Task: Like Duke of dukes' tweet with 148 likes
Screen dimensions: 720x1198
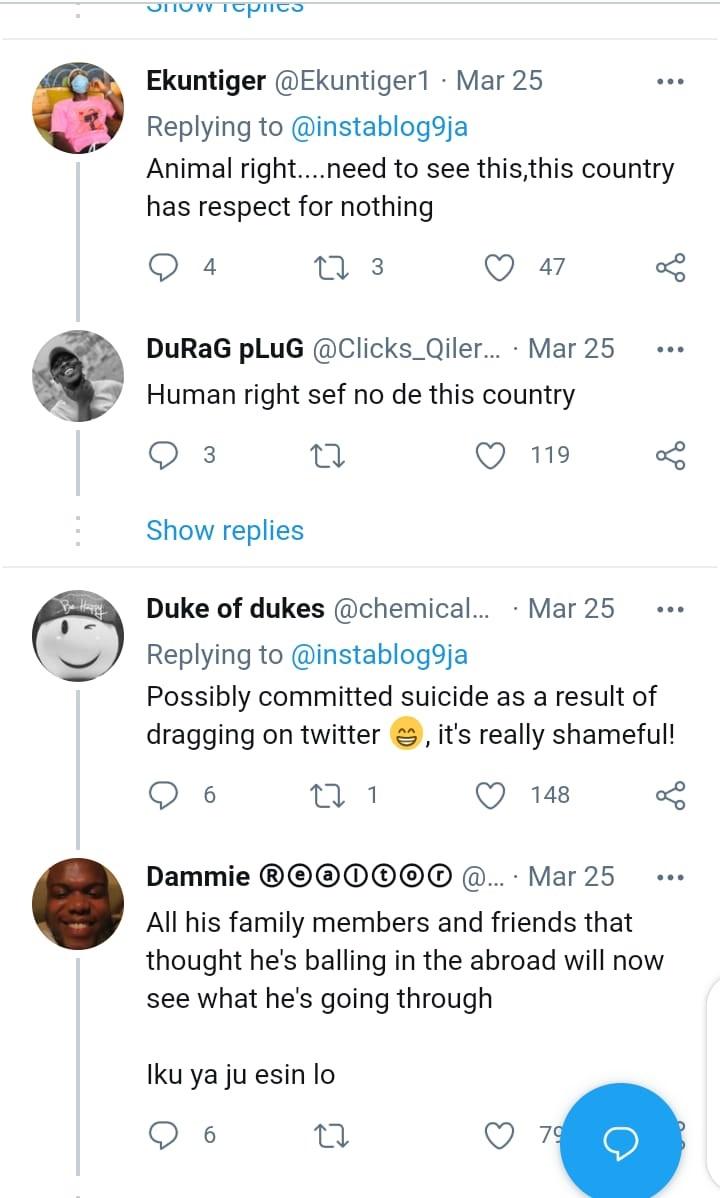Action: pyautogui.click(x=490, y=795)
